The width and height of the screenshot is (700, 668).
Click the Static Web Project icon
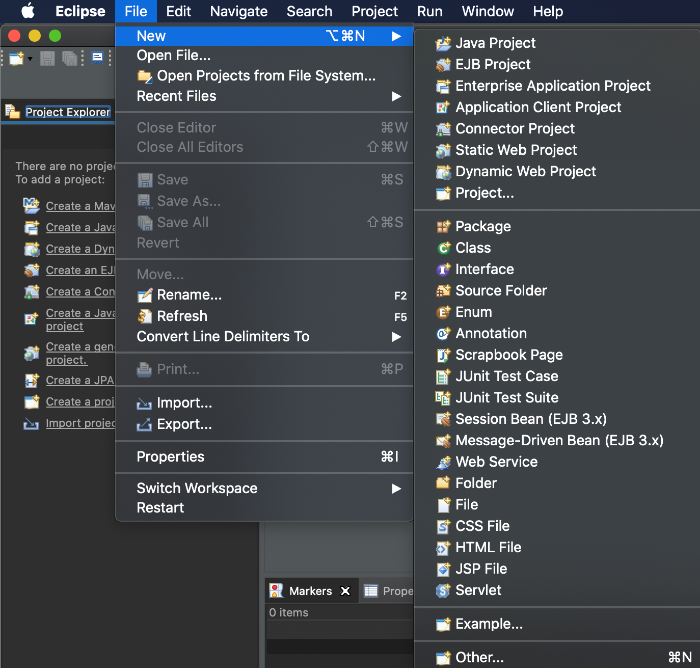click(443, 150)
